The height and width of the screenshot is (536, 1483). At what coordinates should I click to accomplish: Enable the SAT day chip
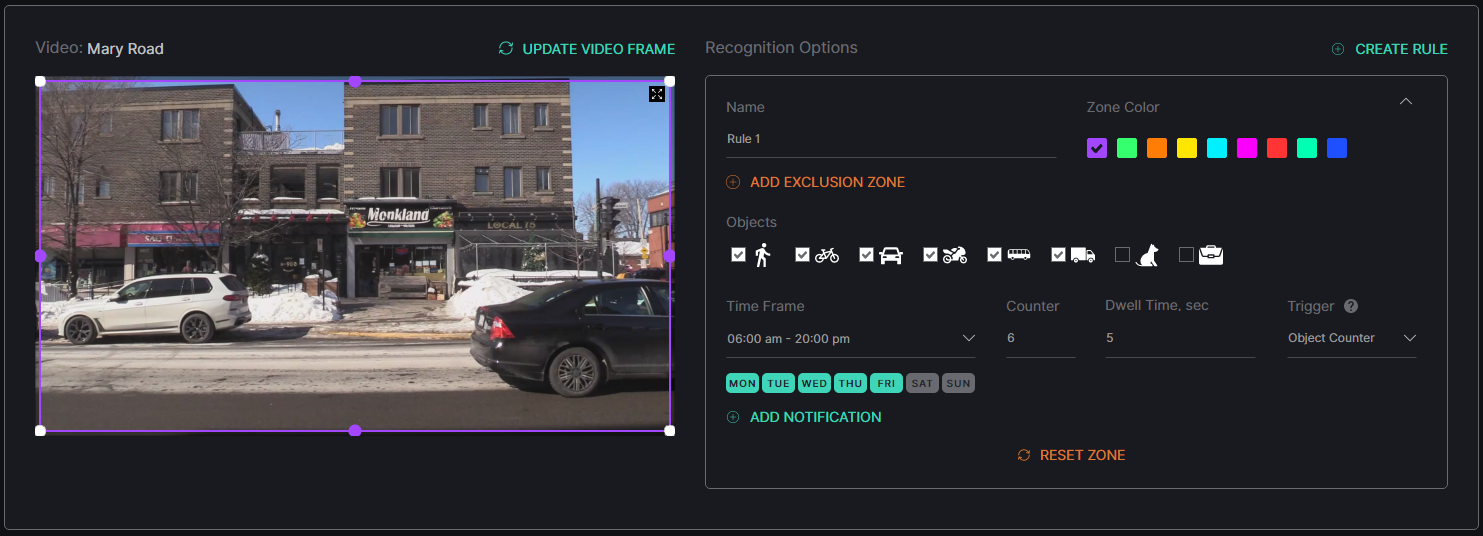coord(923,383)
